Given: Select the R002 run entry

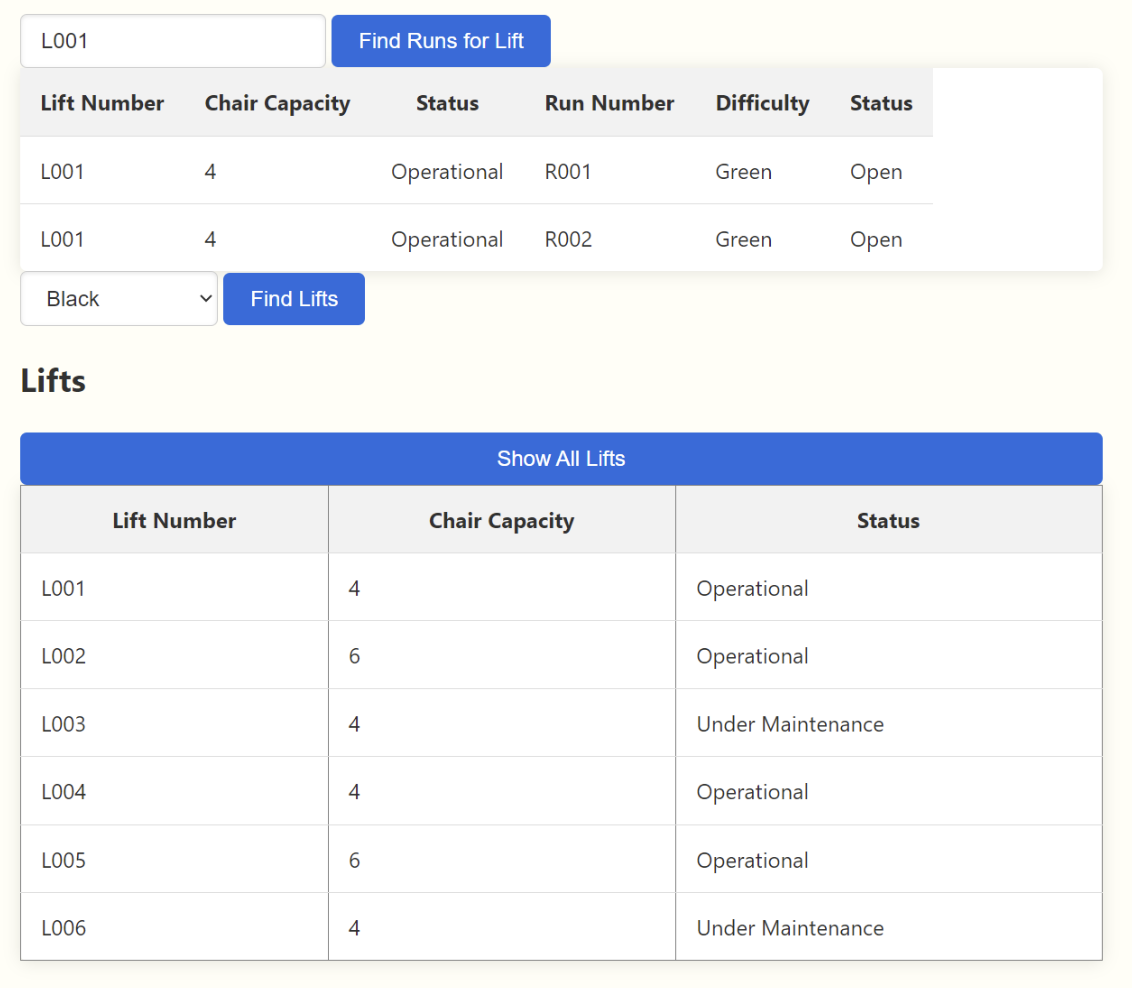Looking at the screenshot, I should click(568, 239).
